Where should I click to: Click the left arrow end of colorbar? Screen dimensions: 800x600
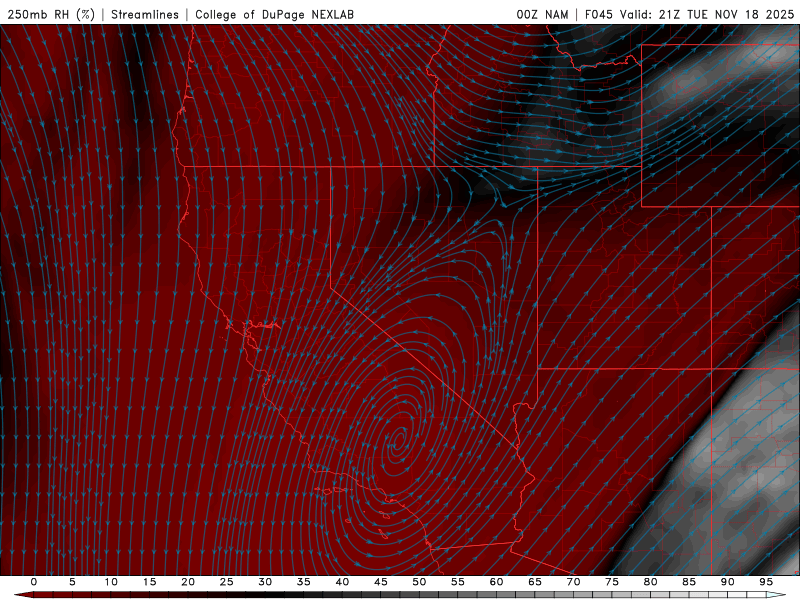point(23,595)
